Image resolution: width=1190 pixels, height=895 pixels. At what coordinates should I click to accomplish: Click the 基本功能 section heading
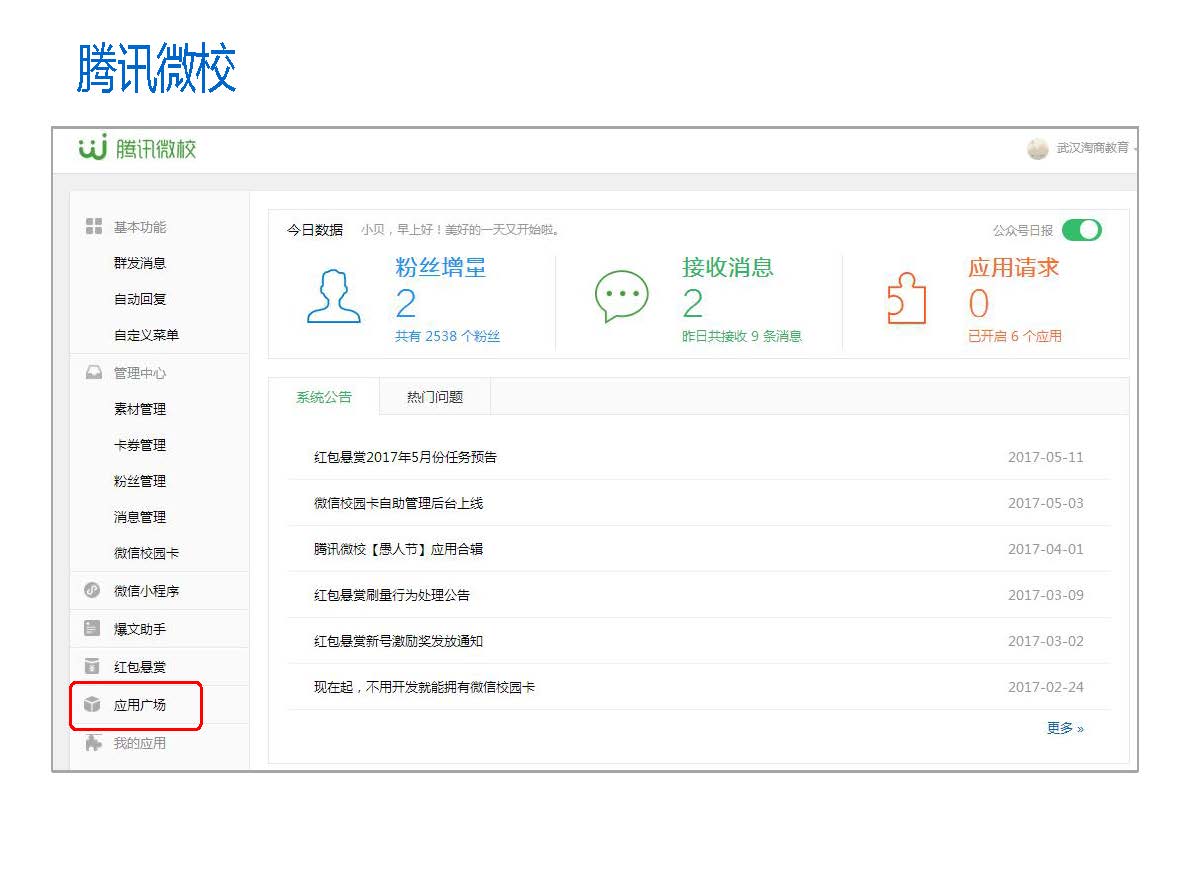point(140,227)
